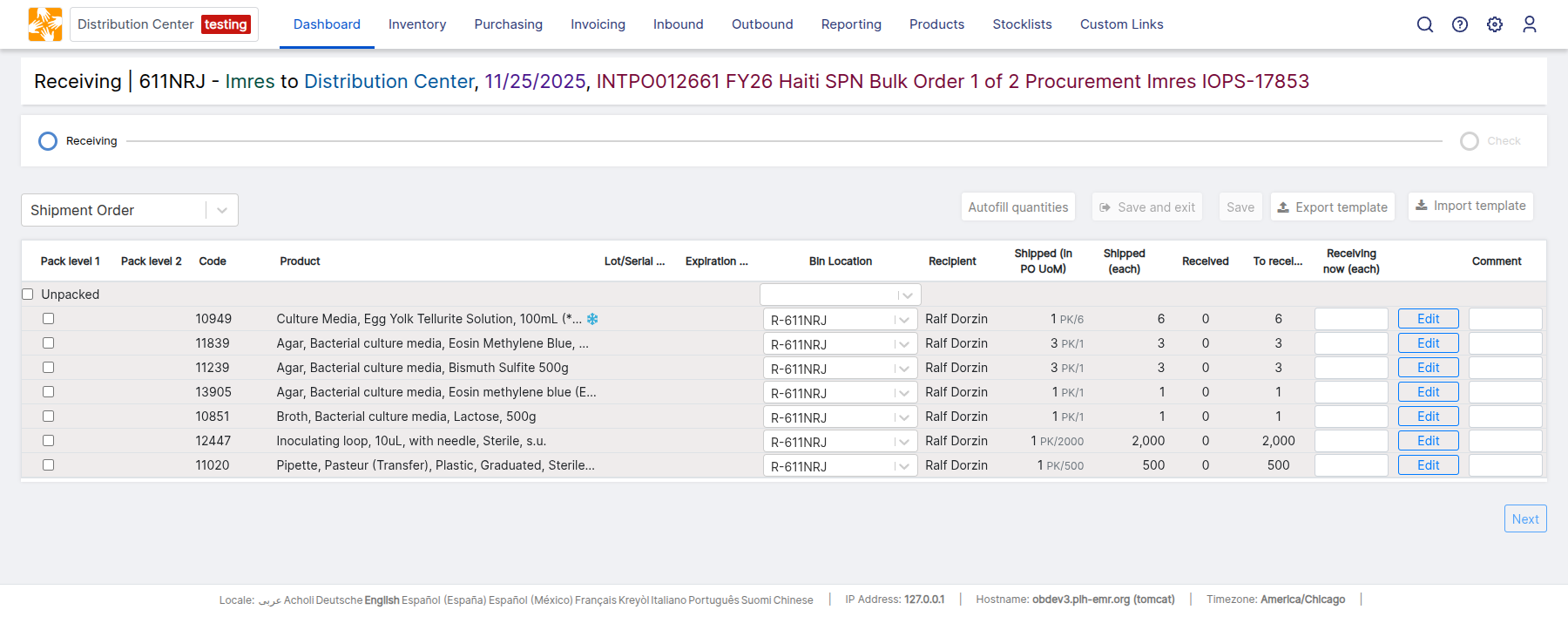Select checkbox for Inoculating loop row

[x=49, y=441]
